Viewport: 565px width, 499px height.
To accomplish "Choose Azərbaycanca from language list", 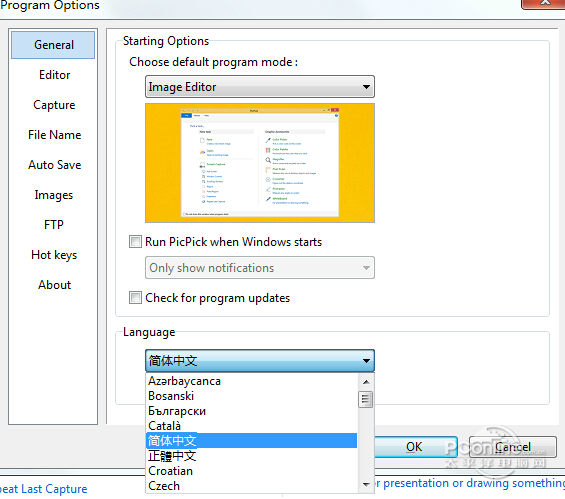I will (x=252, y=381).
